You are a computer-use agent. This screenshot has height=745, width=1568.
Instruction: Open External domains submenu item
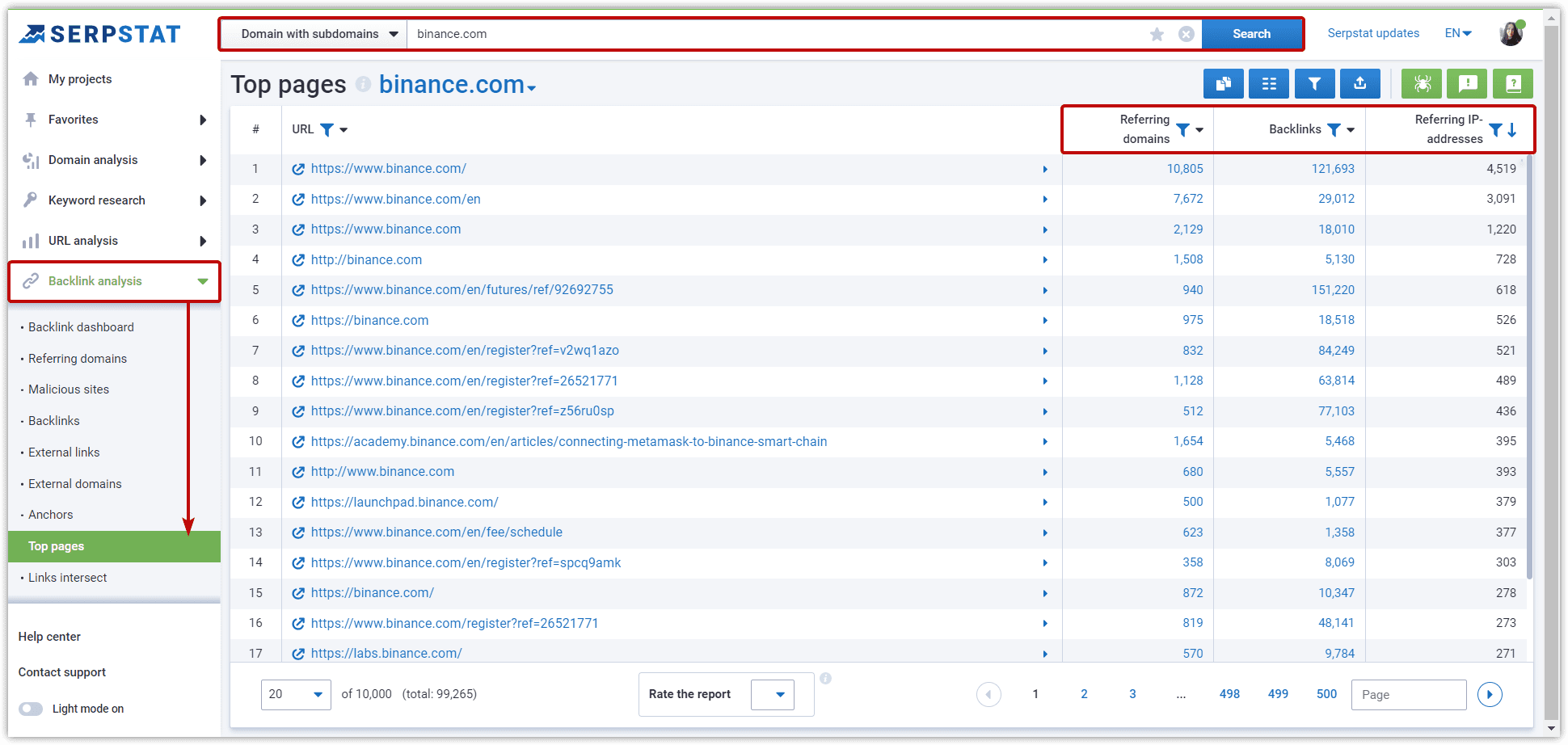(74, 484)
